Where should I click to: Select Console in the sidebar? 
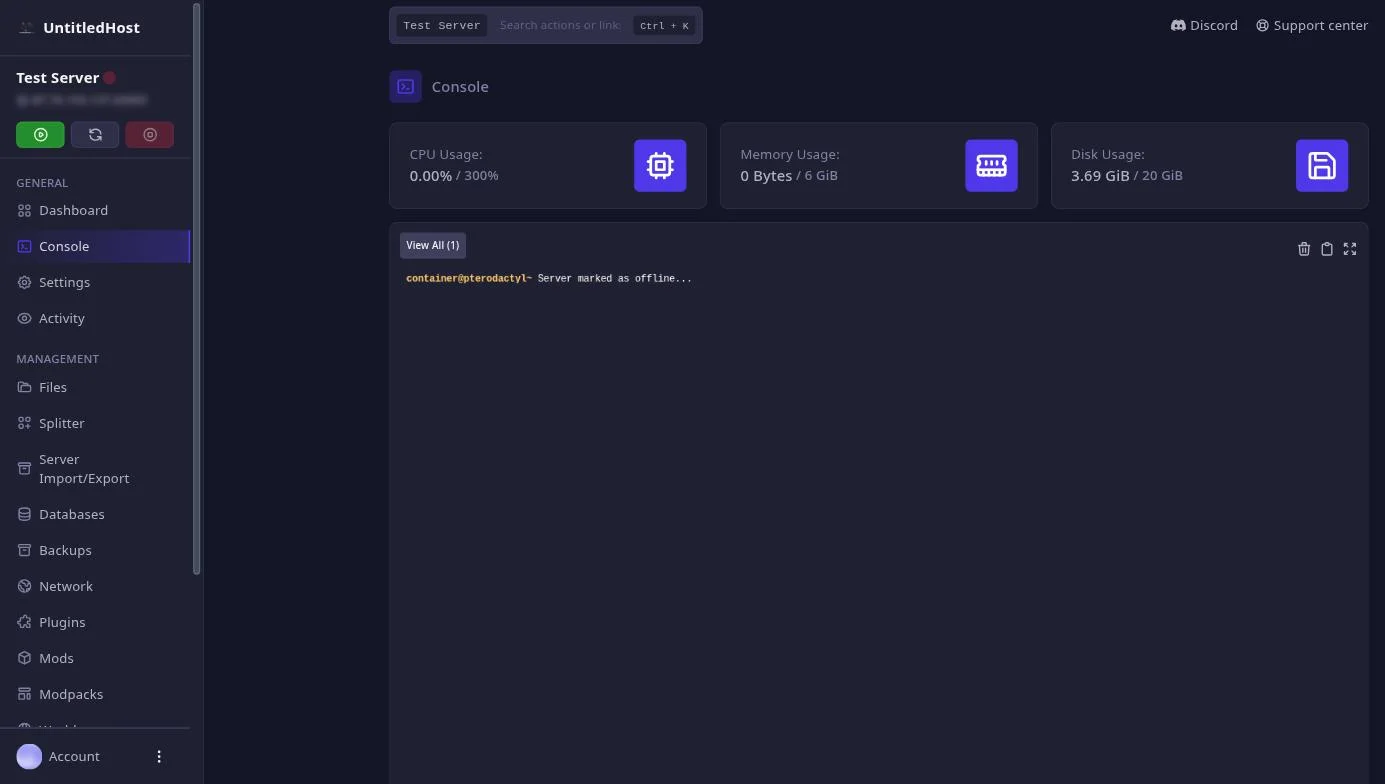coord(95,246)
